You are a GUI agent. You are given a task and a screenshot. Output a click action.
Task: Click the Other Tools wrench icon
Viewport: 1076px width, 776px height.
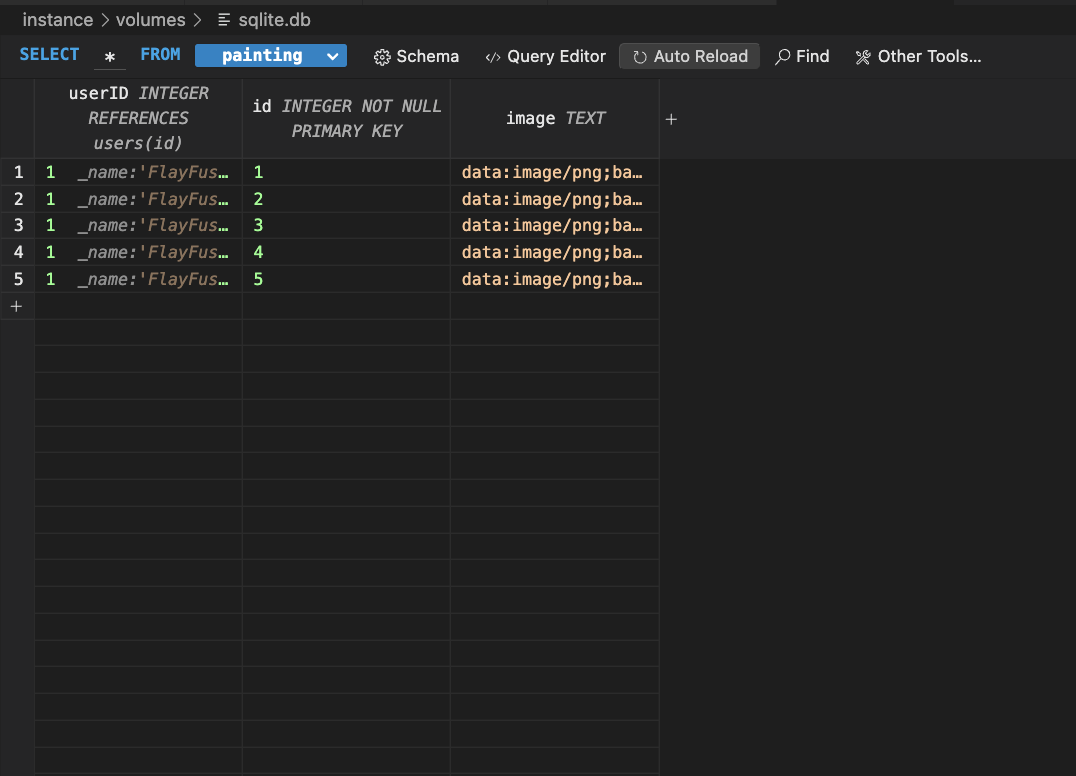(x=863, y=57)
